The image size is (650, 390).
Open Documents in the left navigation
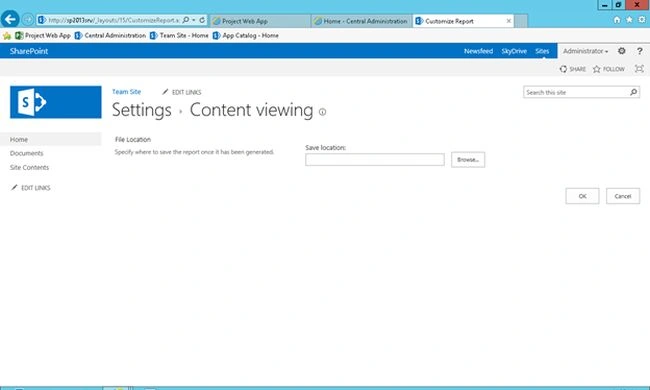[27, 153]
